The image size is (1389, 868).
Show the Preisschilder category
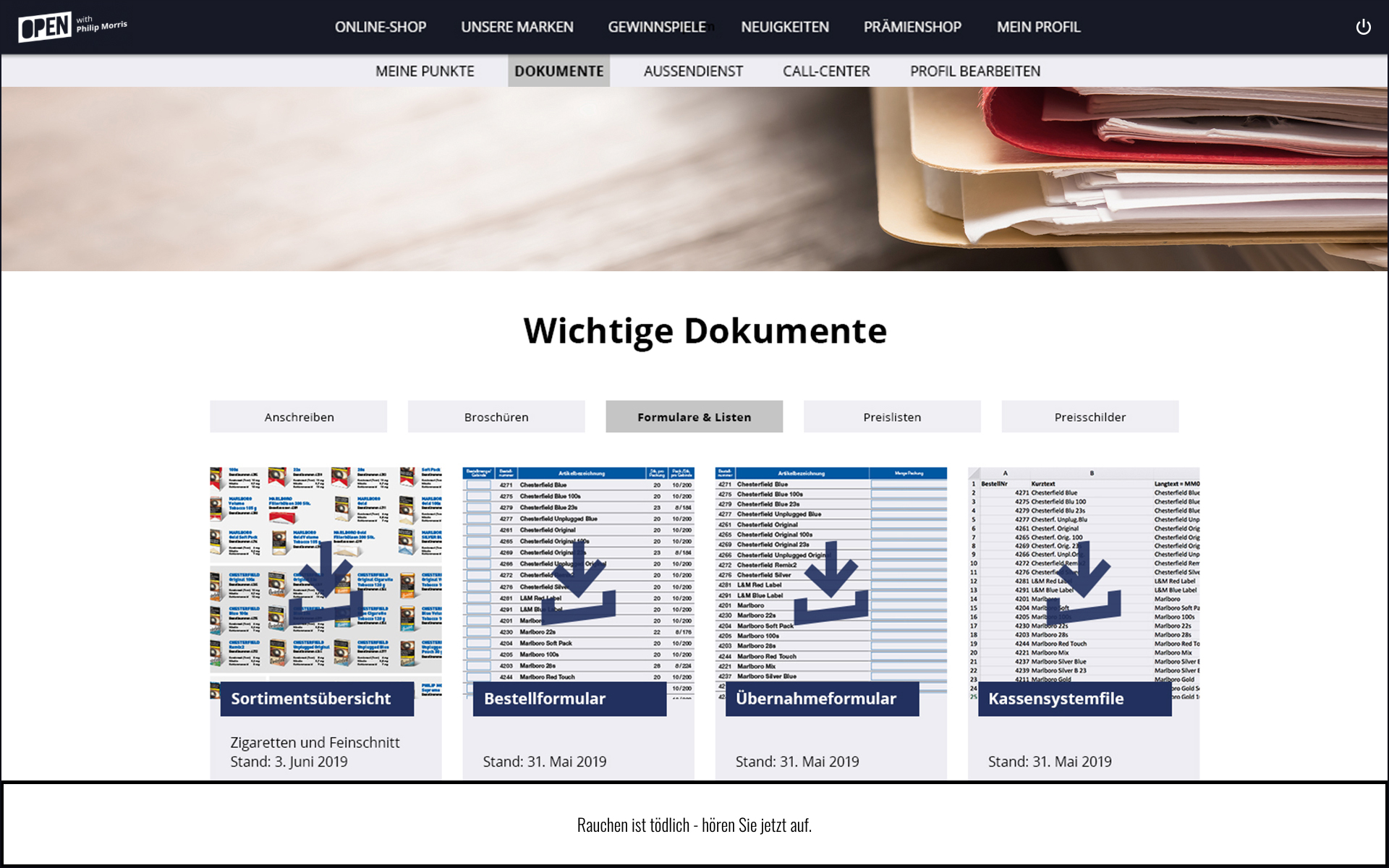[x=1090, y=417]
